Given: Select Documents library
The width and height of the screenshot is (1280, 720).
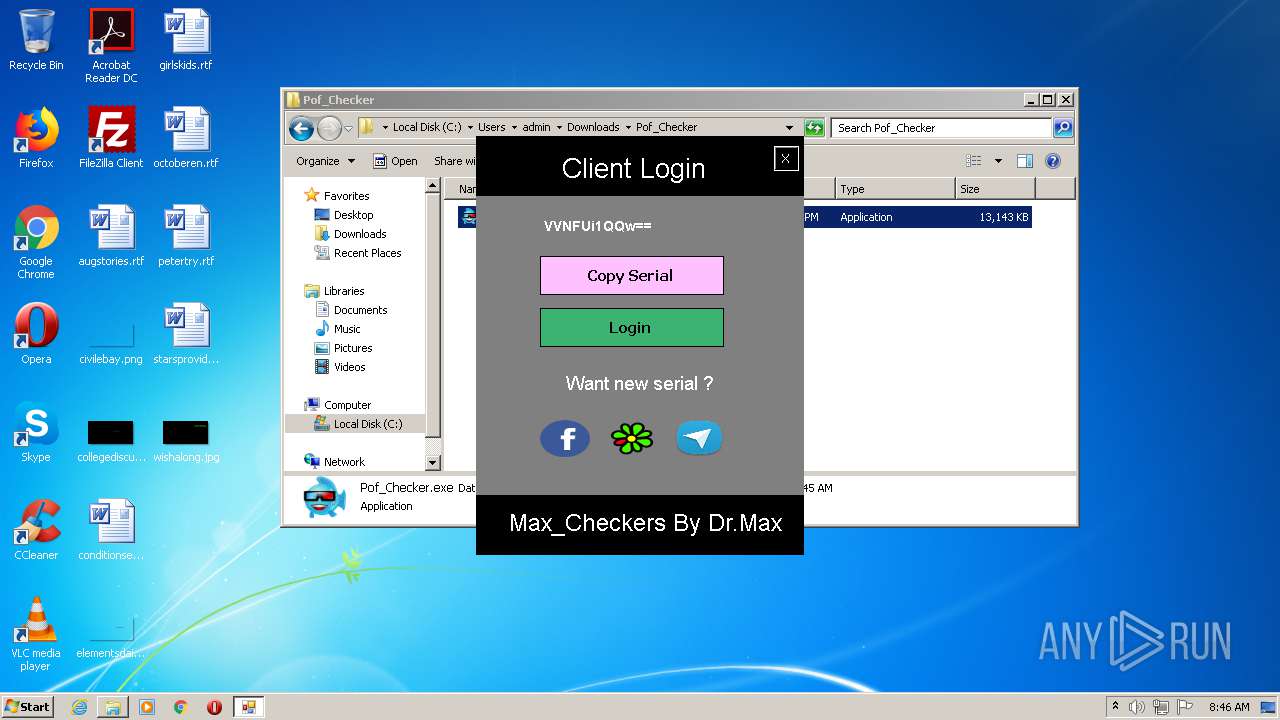Looking at the screenshot, I should pos(351,310).
